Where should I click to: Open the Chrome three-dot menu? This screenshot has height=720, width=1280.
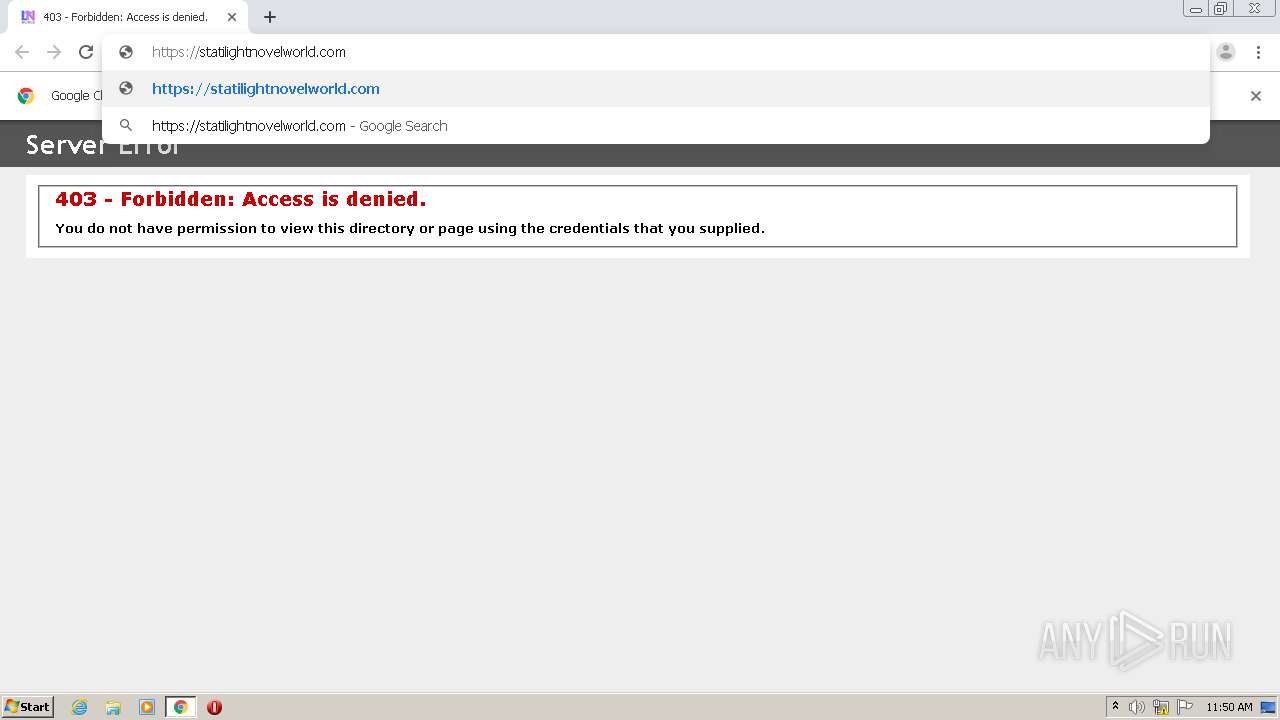point(1258,52)
